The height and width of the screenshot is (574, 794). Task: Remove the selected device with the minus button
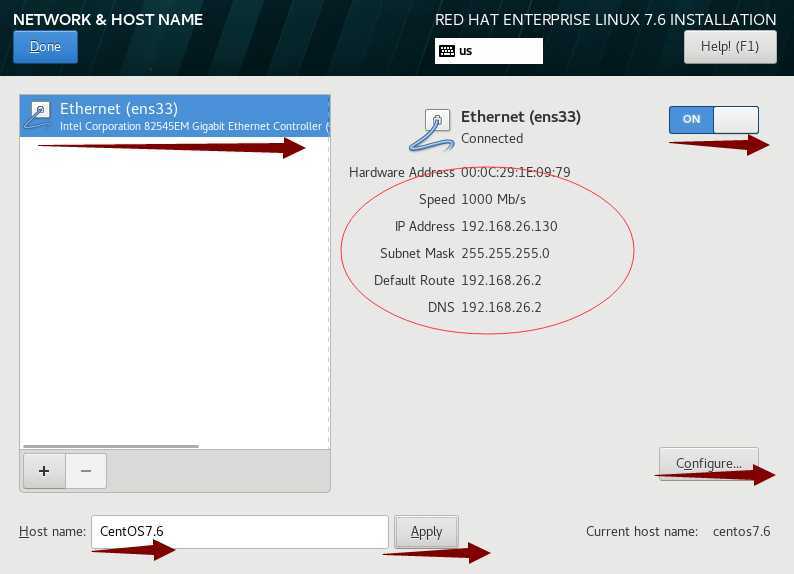pos(86,471)
